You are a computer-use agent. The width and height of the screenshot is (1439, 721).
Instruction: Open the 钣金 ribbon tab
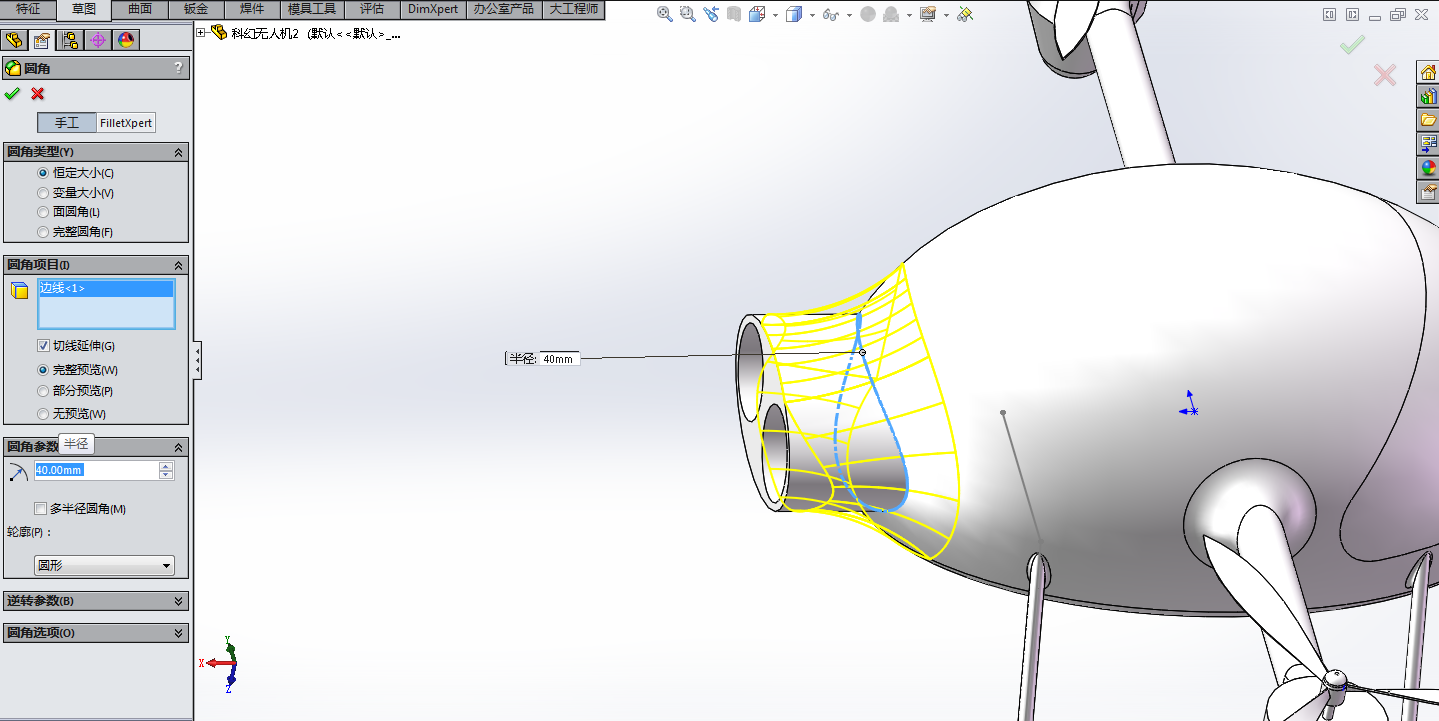(x=196, y=9)
